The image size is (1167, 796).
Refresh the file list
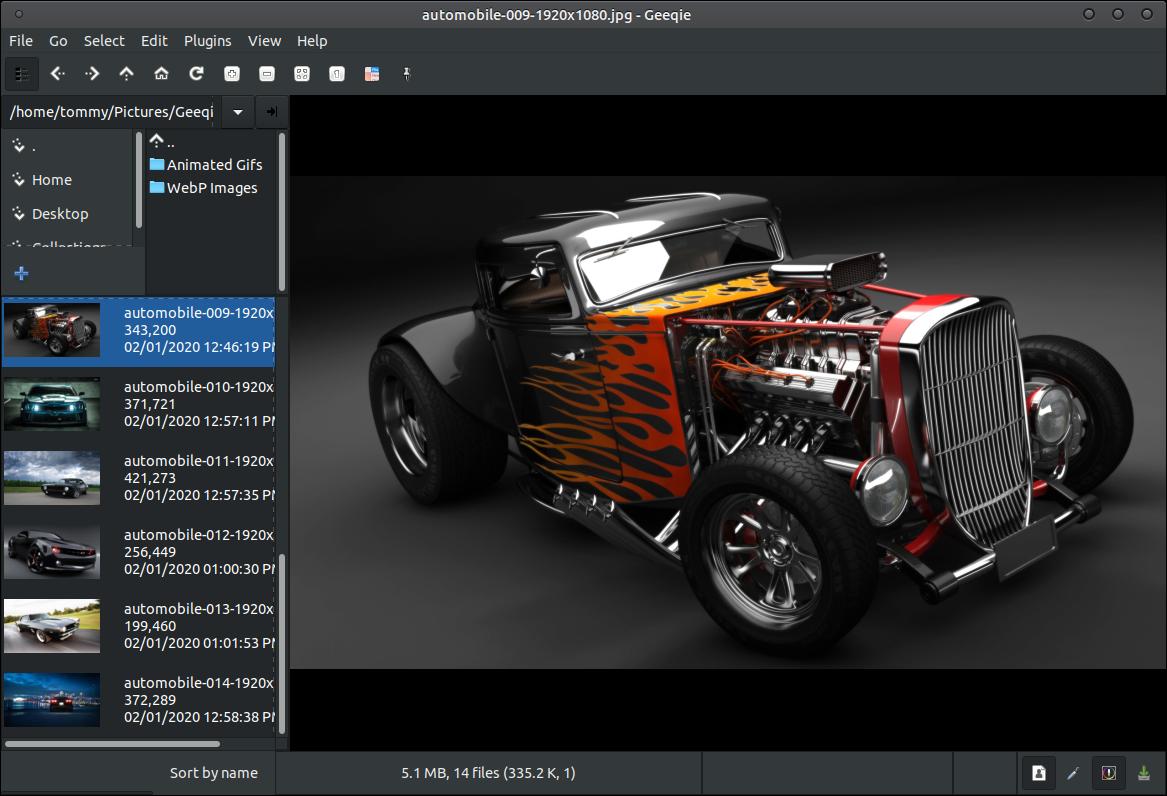[x=196, y=74]
